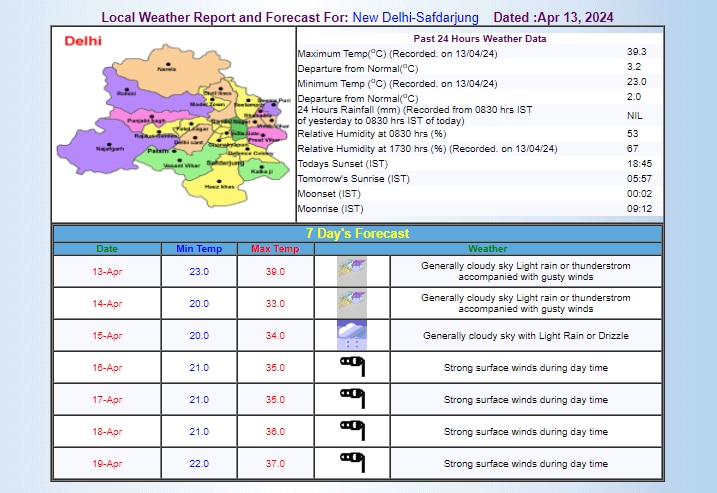The width and height of the screenshot is (717, 493).
Task: Click the Date column header
Action: pos(107,249)
